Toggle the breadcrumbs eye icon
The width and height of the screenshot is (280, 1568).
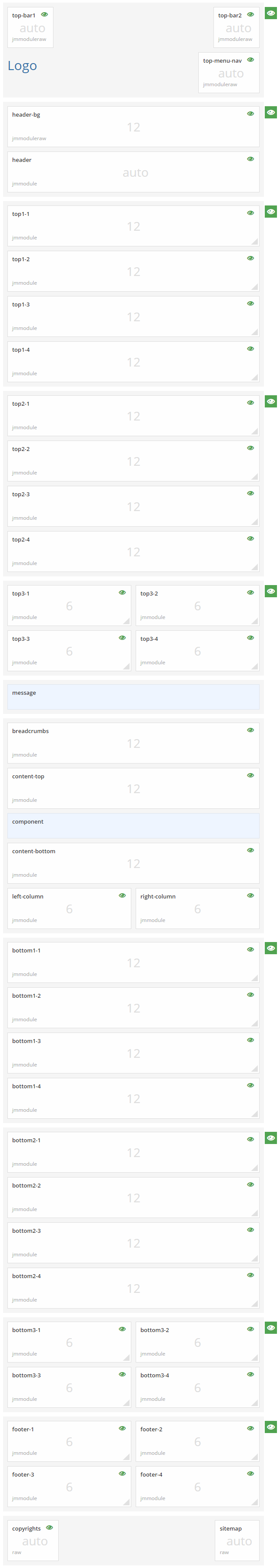251,730
